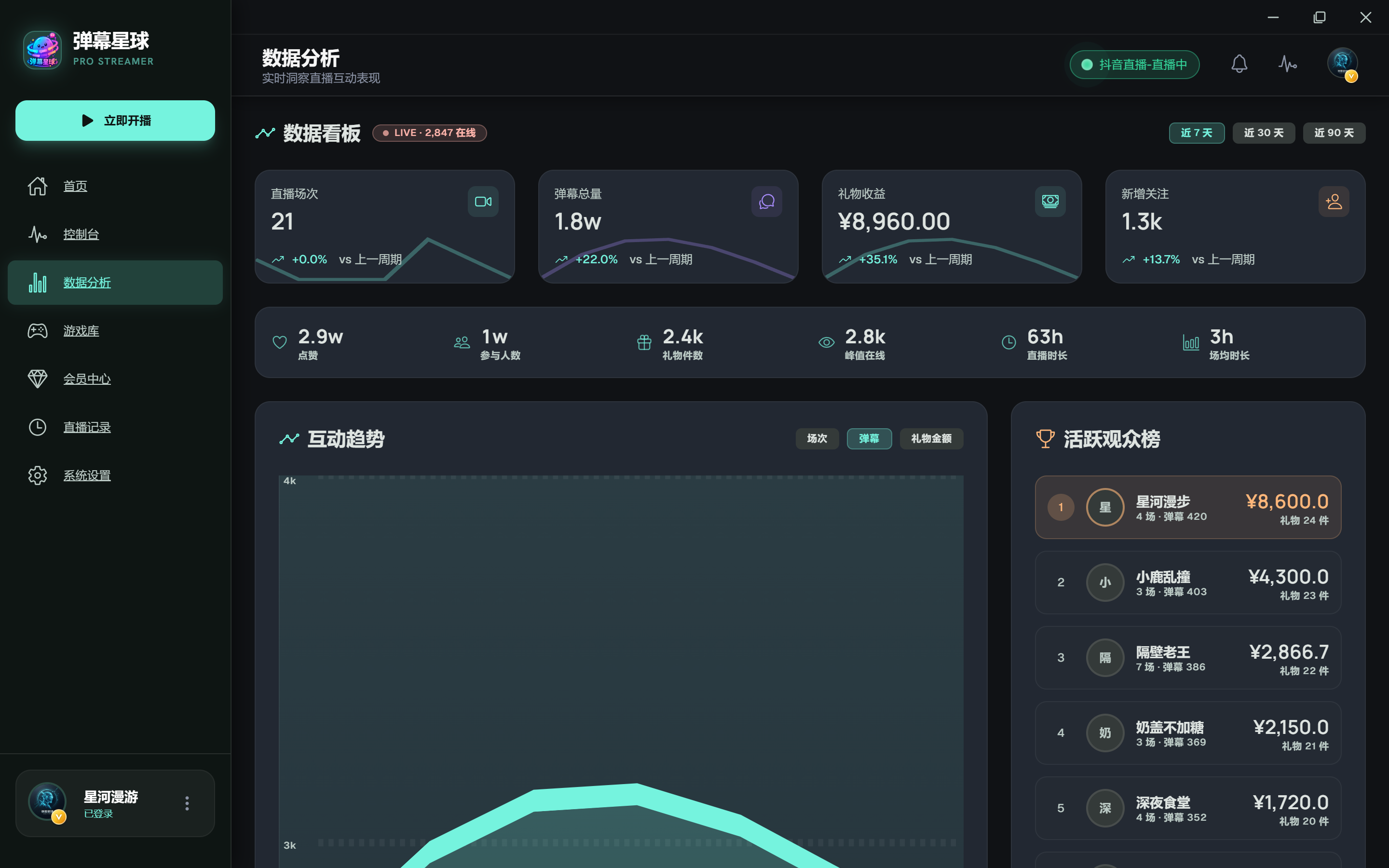Click the bar chart icon beside 场均时长
Screen dimensions: 1389x868
coord(1191,343)
